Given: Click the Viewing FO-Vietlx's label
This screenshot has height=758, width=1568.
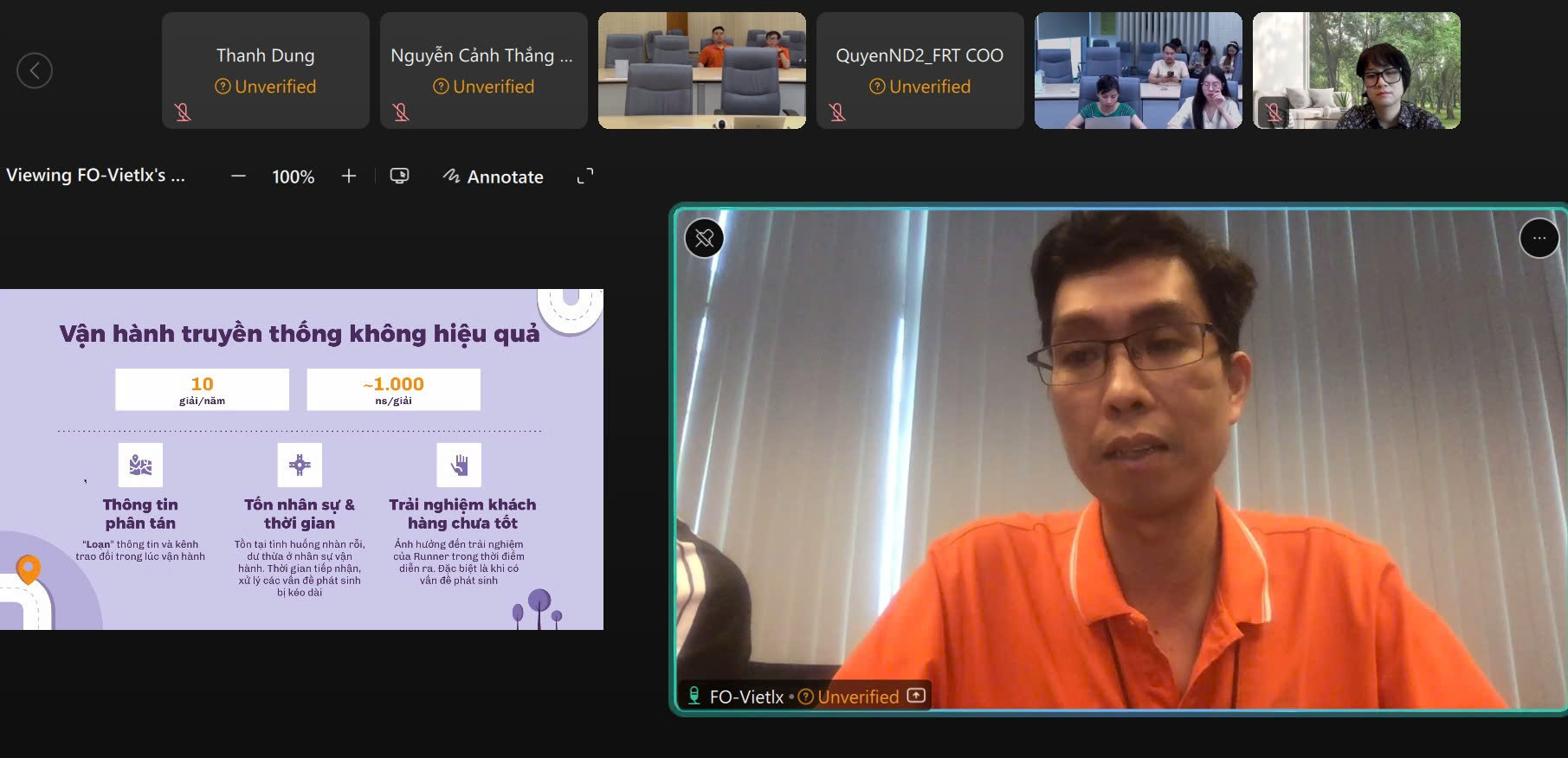Looking at the screenshot, I should click(x=95, y=176).
